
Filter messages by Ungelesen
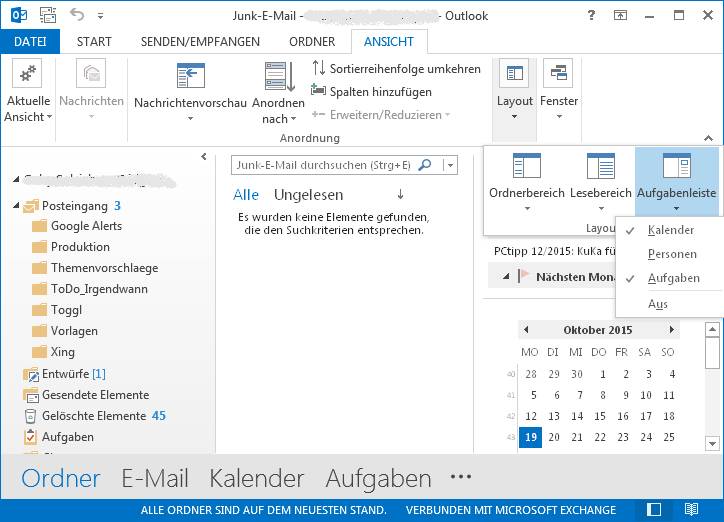[x=308, y=195]
